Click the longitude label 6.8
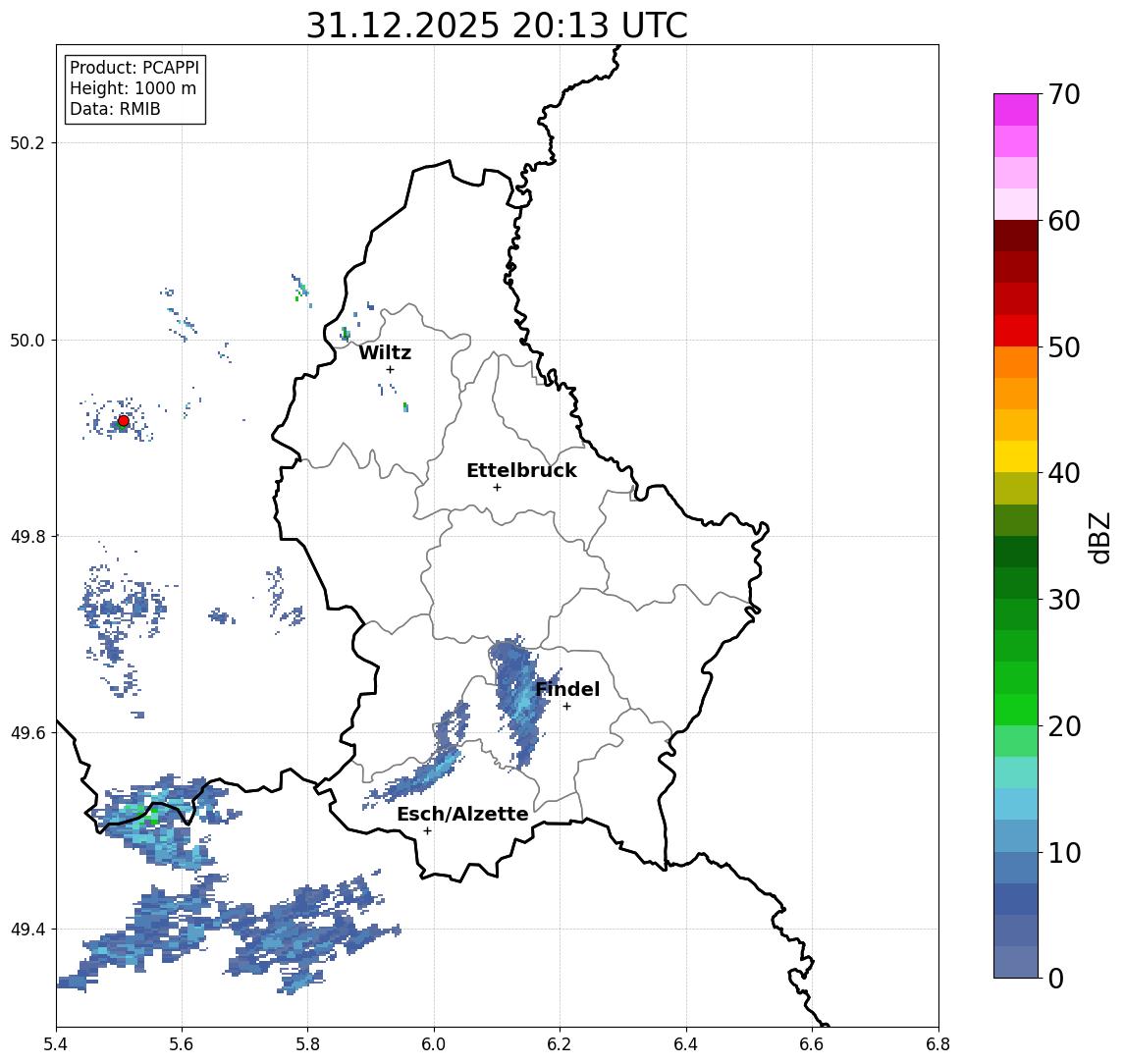 point(938,1044)
